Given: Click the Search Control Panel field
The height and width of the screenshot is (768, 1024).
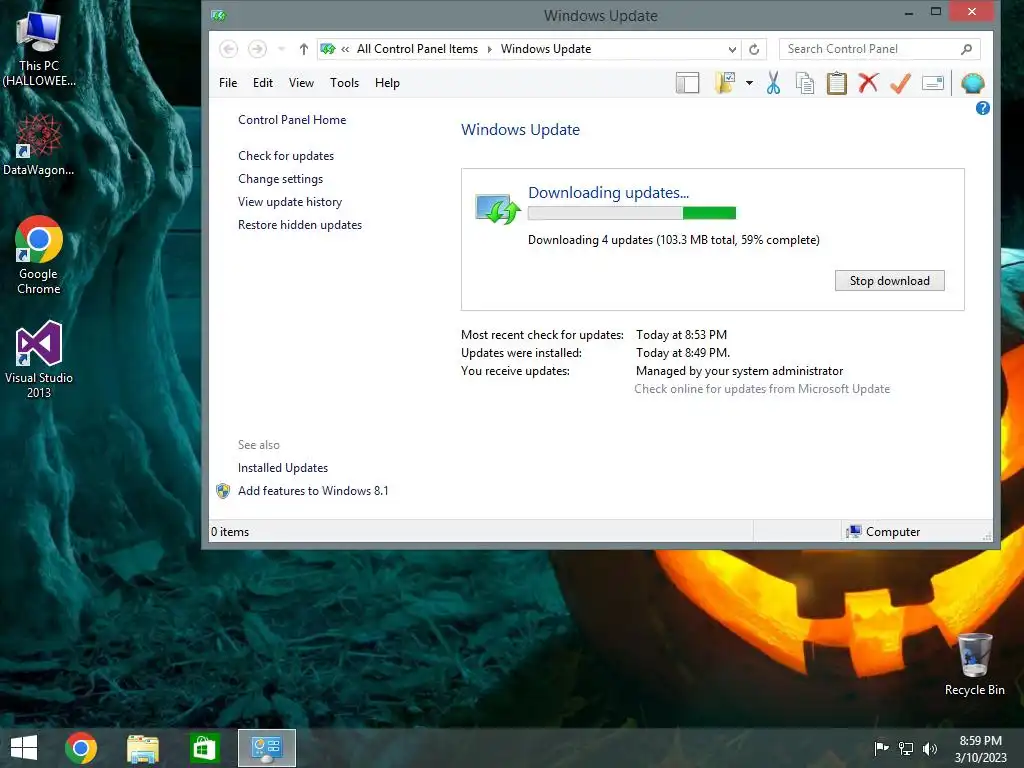Looking at the screenshot, I should tap(879, 49).
